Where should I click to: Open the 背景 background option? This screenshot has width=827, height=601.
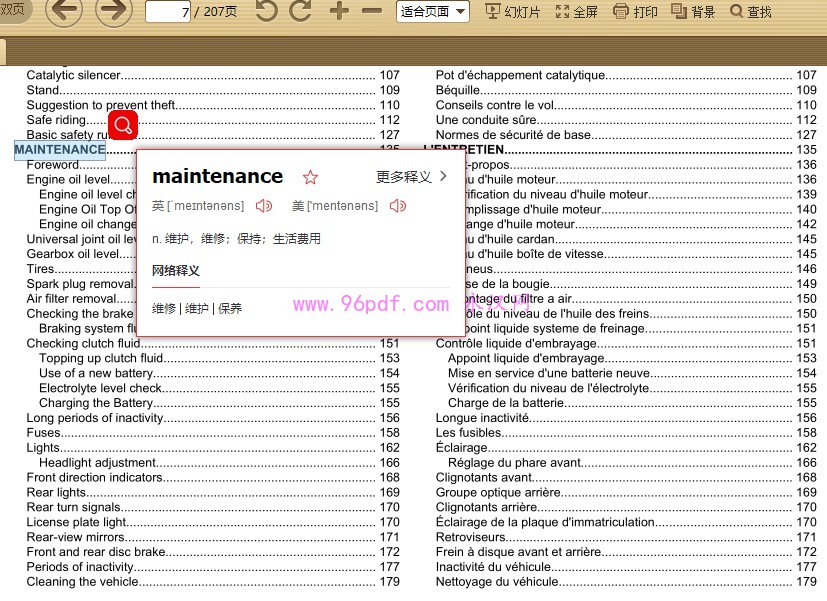pyautogui.click(x=693, y=12)
